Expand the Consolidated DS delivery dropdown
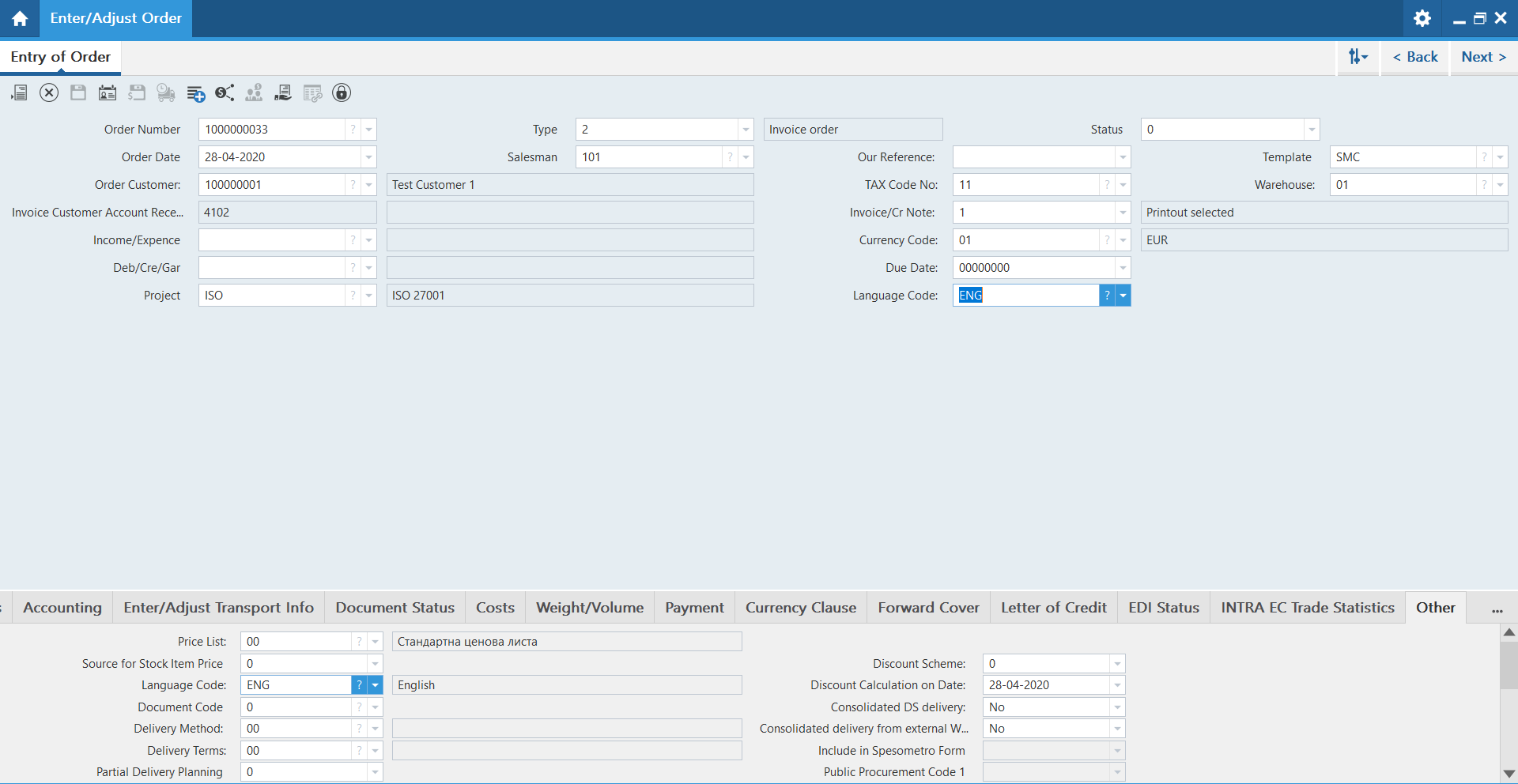 point(1116,707)
